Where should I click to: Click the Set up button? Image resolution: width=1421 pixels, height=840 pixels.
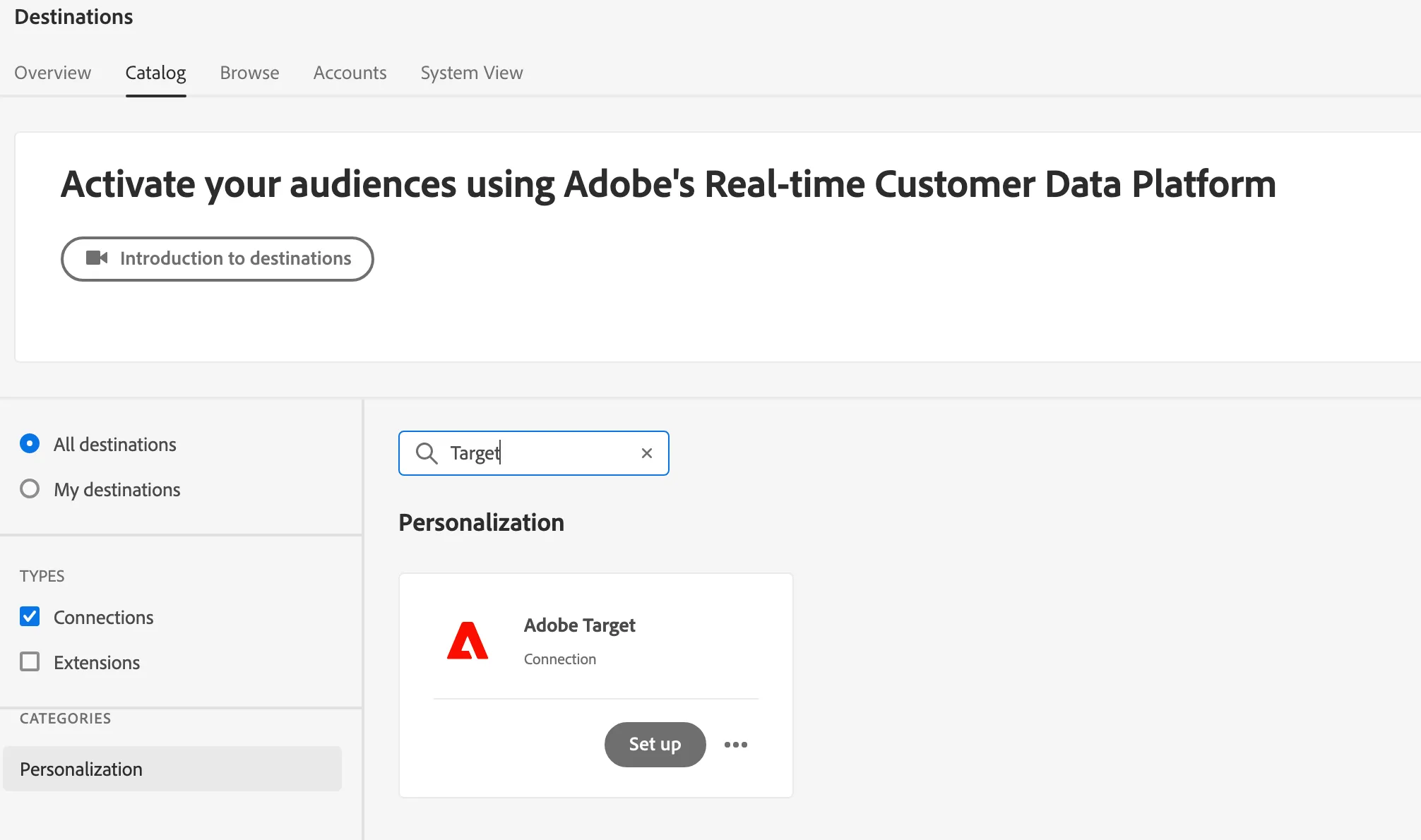pos(655,744)
